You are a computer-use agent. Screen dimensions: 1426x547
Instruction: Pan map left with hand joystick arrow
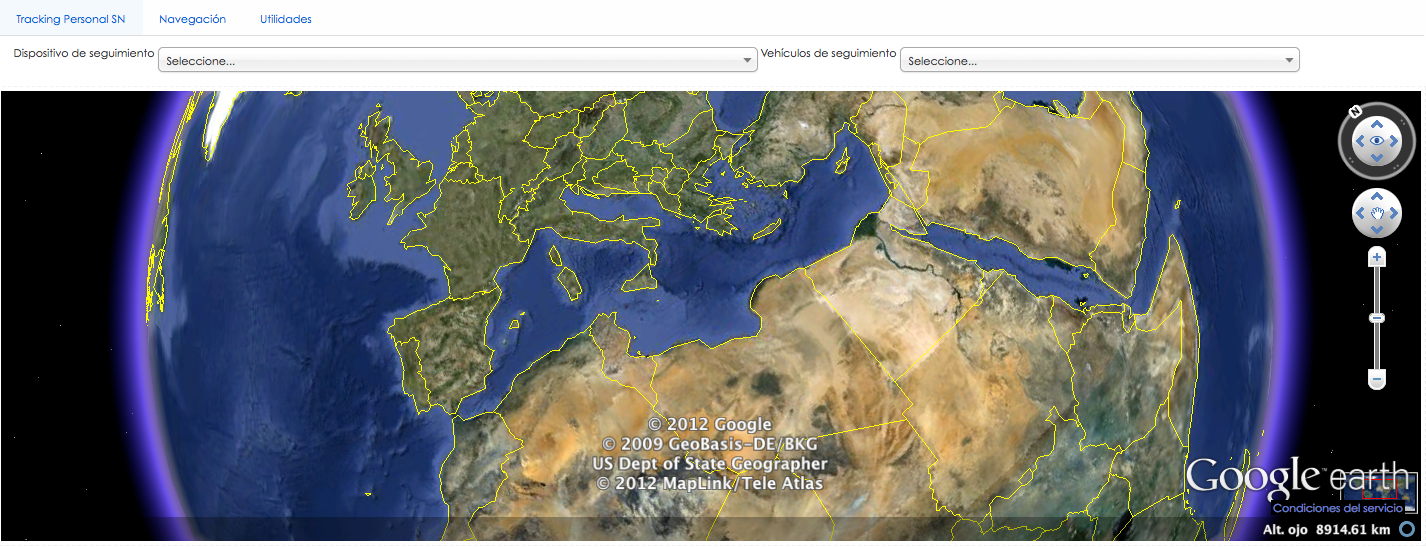(x=1360, y=213)
